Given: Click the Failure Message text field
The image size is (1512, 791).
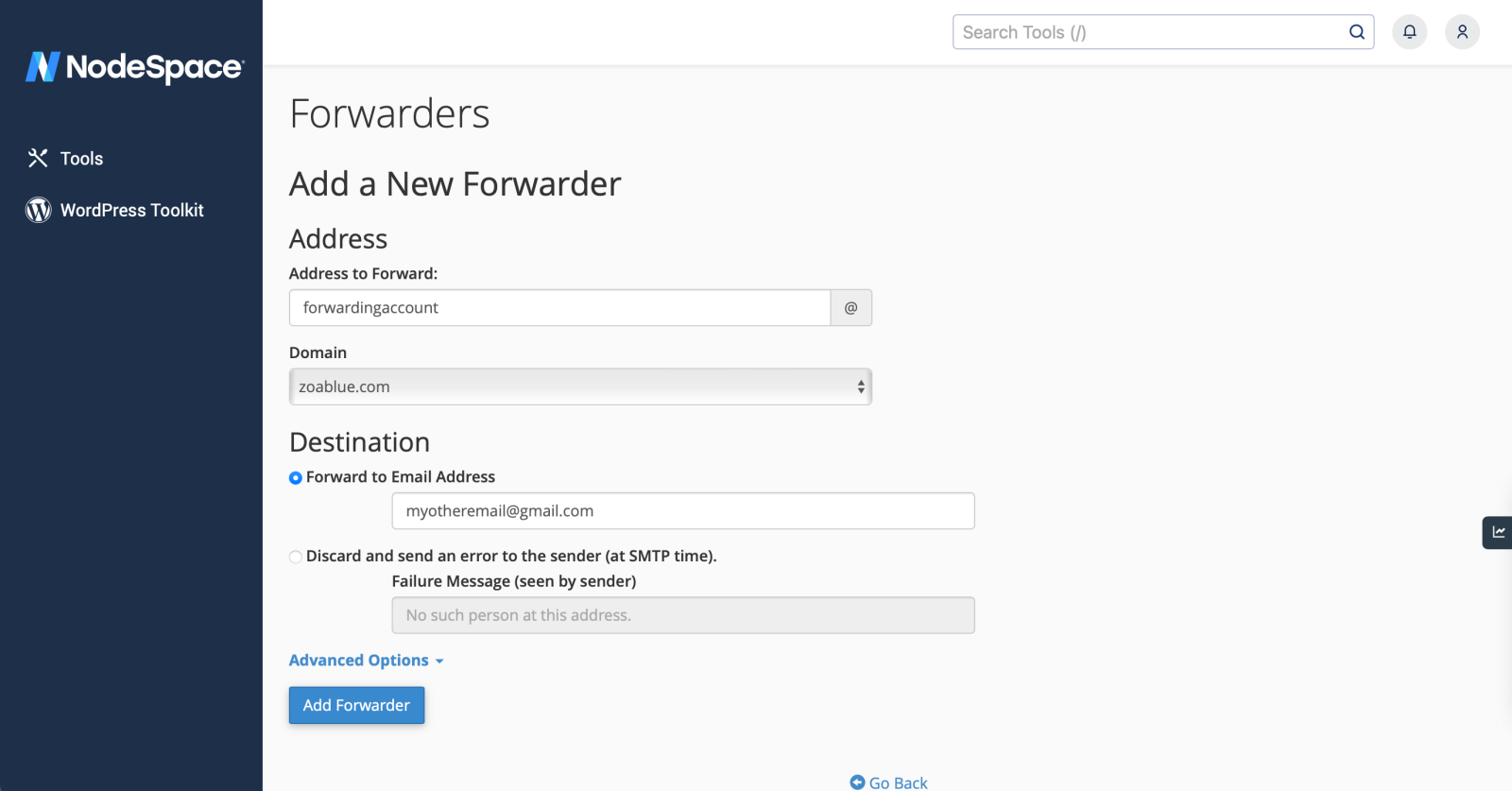Looking at the screenshot, I should (682, 615).
